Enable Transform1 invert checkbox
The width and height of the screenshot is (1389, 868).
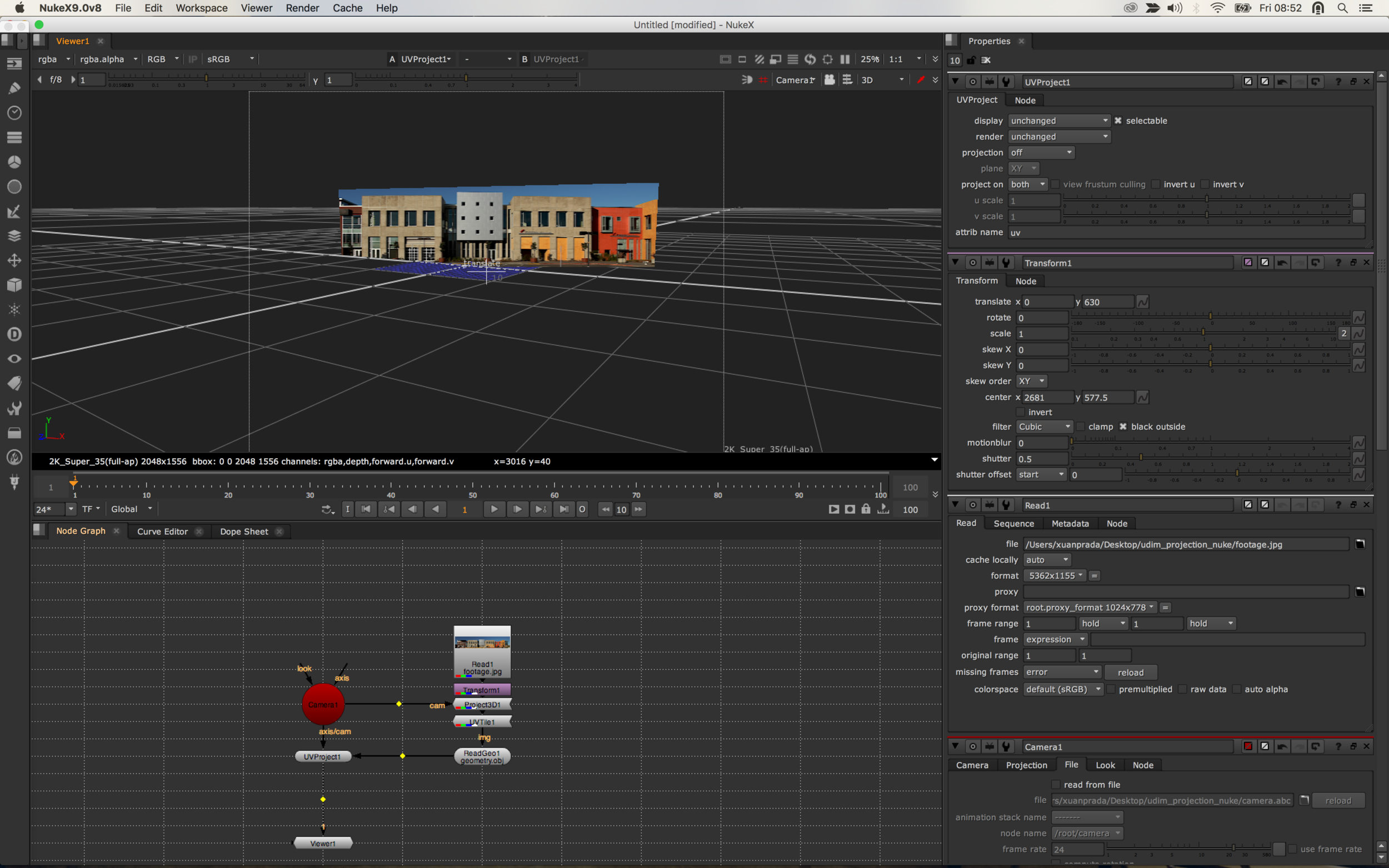pos(1021,412)
